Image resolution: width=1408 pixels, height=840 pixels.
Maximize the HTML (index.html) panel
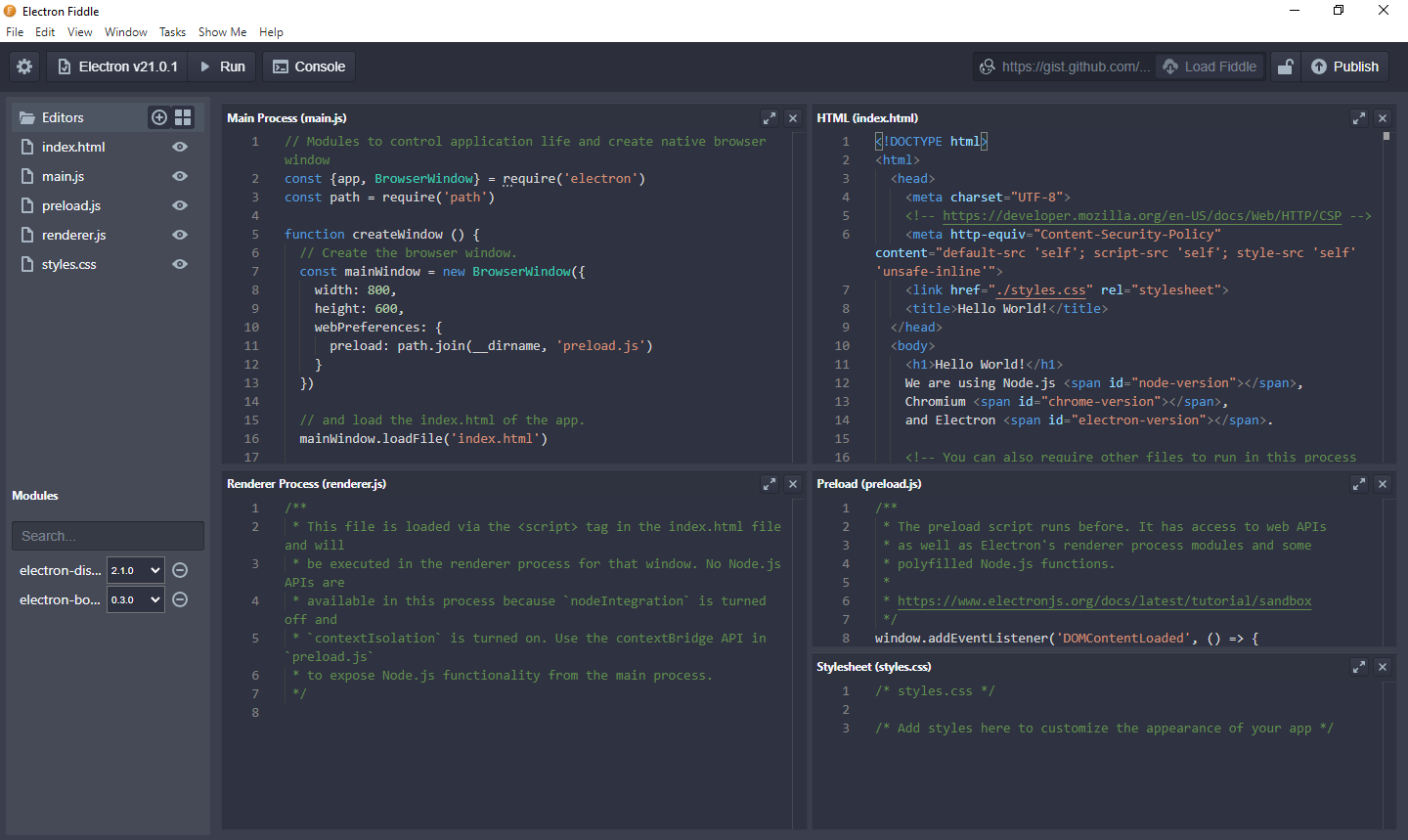click(1359, 117)
